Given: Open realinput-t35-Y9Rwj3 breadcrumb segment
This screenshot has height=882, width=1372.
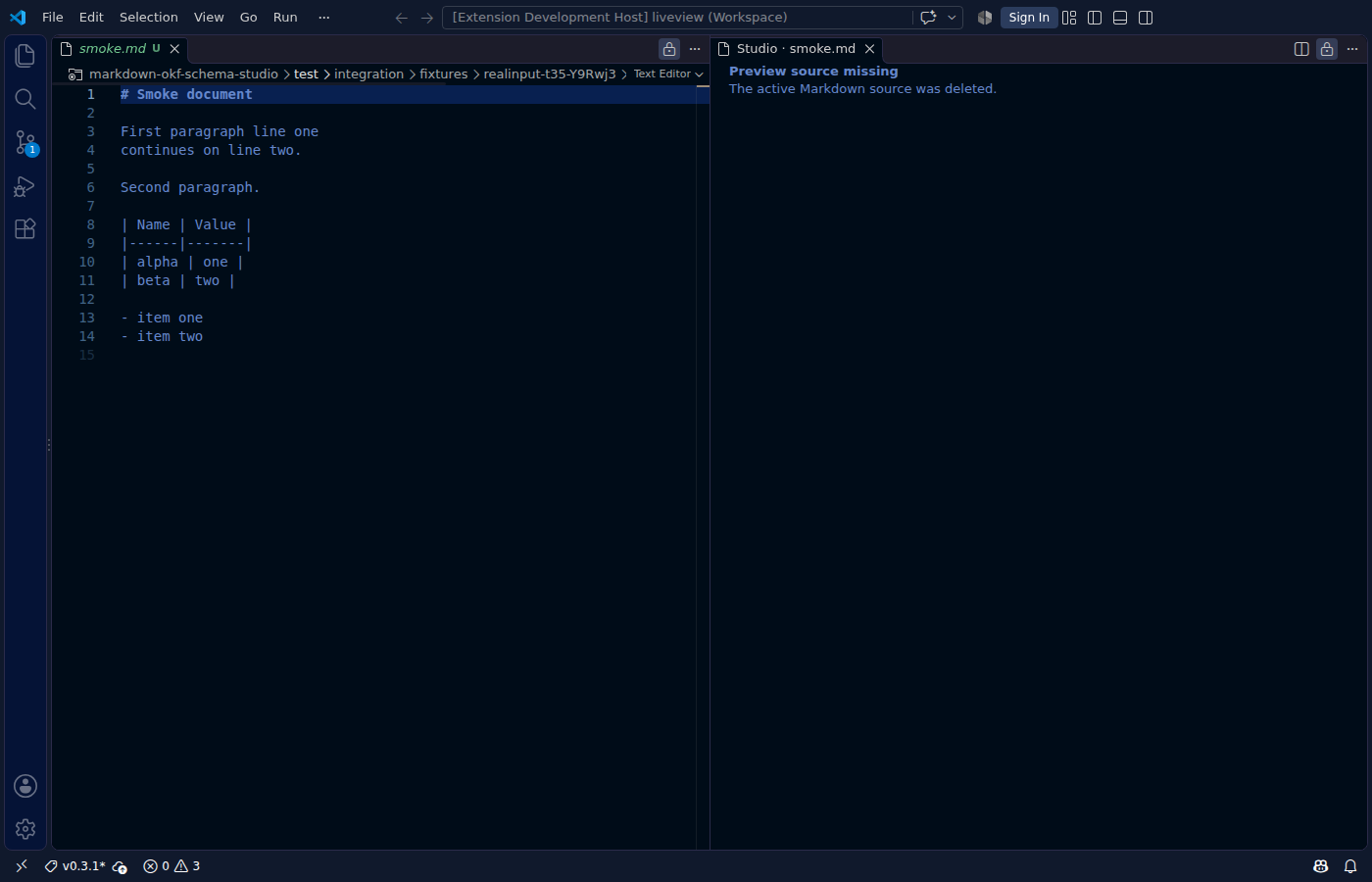Looking at the screenshot, I should (550, 74).
